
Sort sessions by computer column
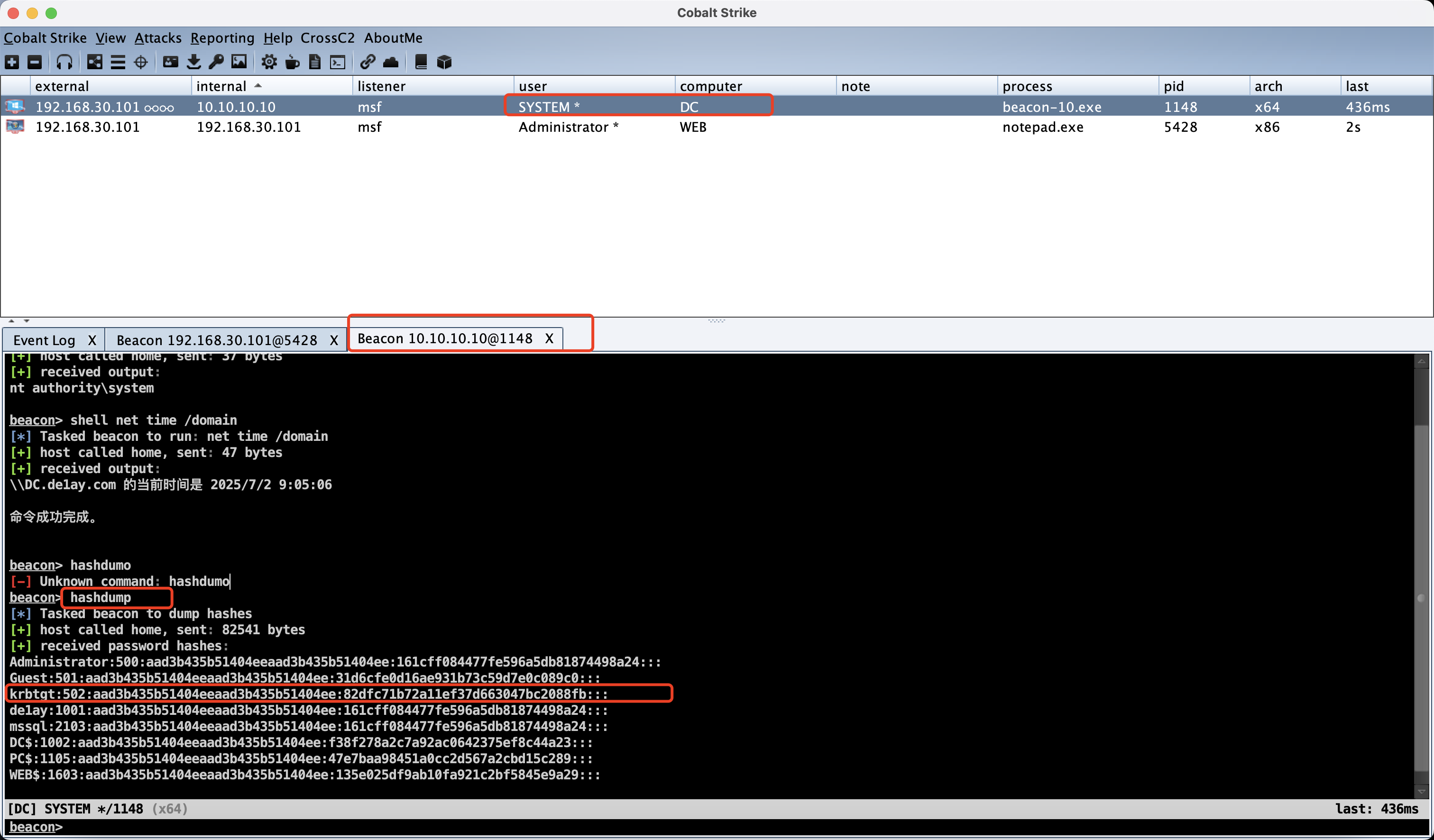[x=755, y=86]
